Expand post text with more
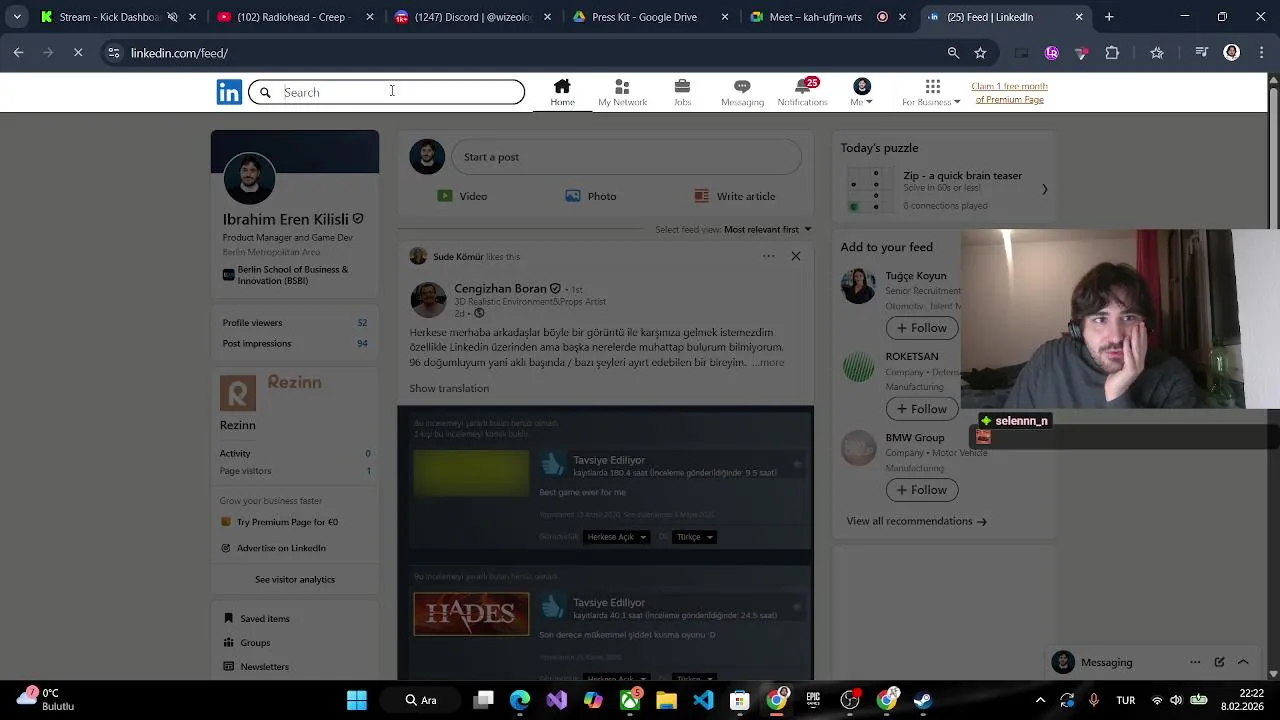Screen dimensions: 1280x720 tap(768, 362)
